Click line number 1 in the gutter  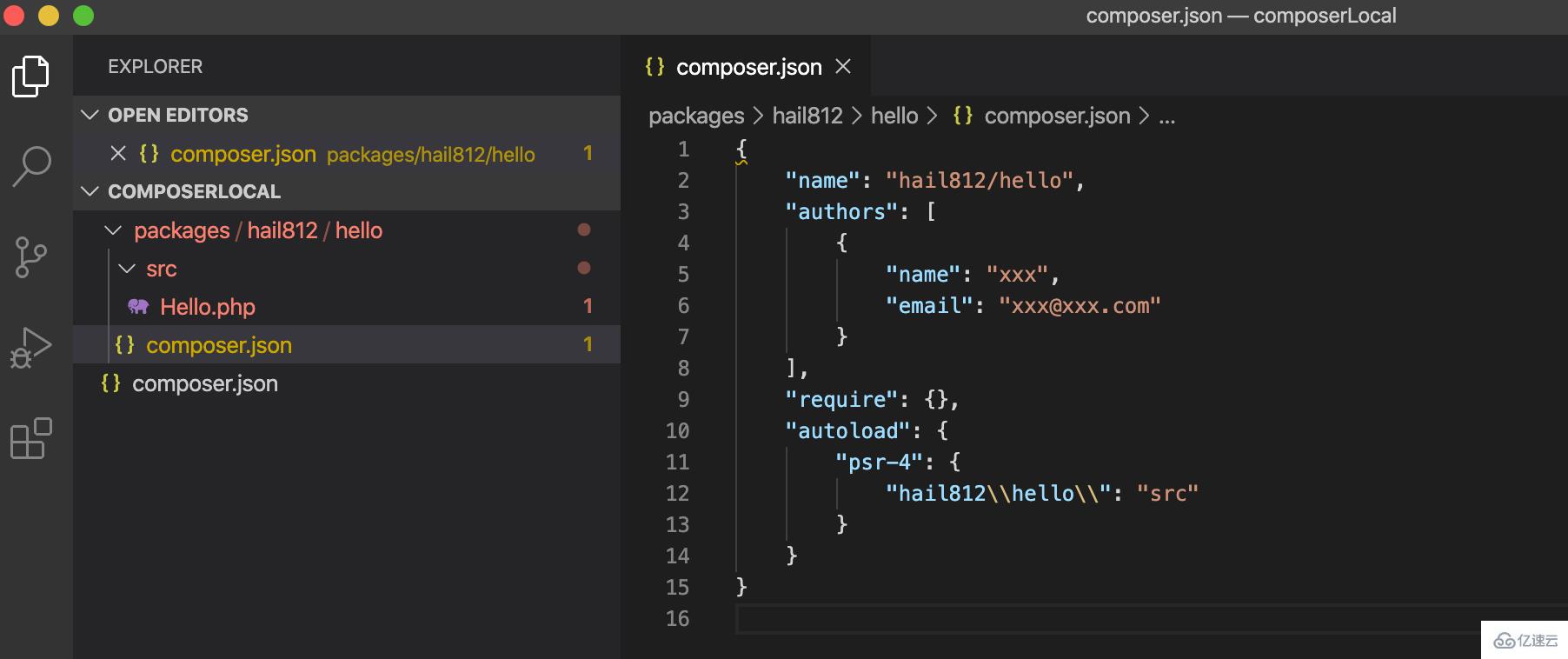(683, 150)
